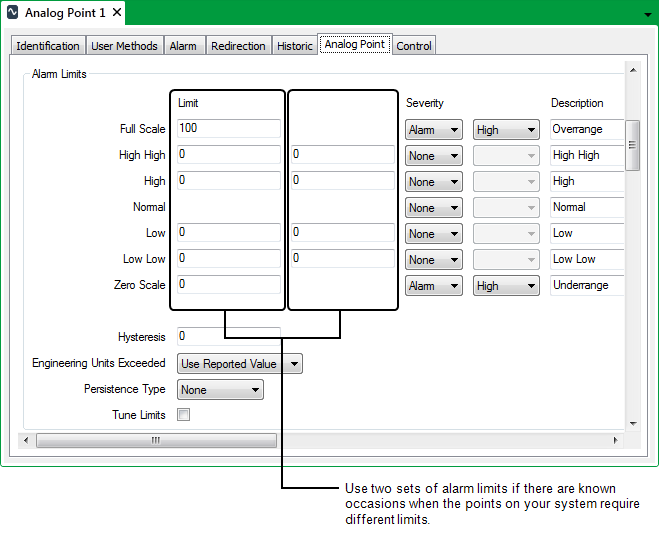Click the Full Scale limit field
The width and height of the screenshot is (670, 545).
pyautogui.click(x=228, y=129)
